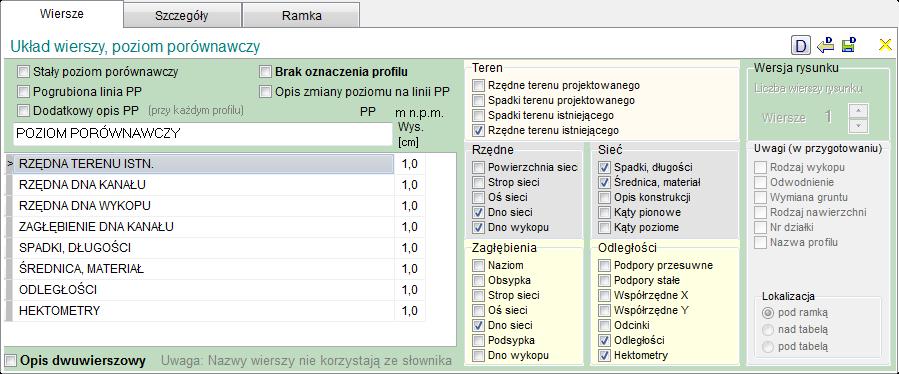Check Nr działki in Uwagi group
This screenshot has width=899, height=374.
(760, 227)
